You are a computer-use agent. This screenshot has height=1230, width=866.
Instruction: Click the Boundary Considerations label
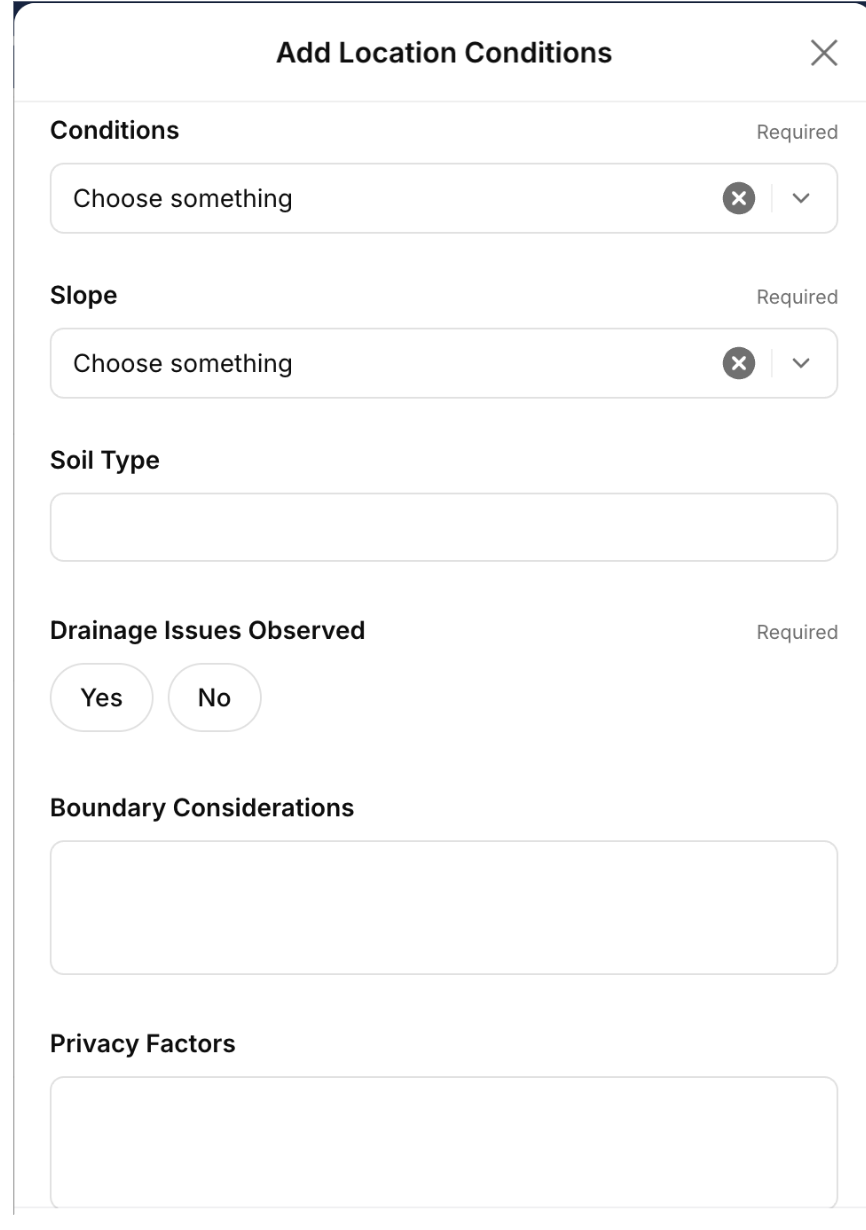coord(202,807)
